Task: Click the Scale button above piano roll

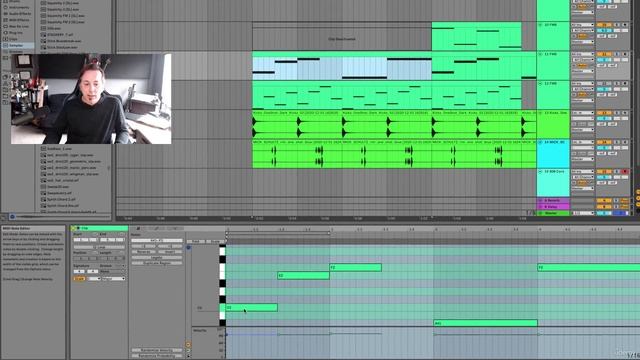Action: coord(215,241)
